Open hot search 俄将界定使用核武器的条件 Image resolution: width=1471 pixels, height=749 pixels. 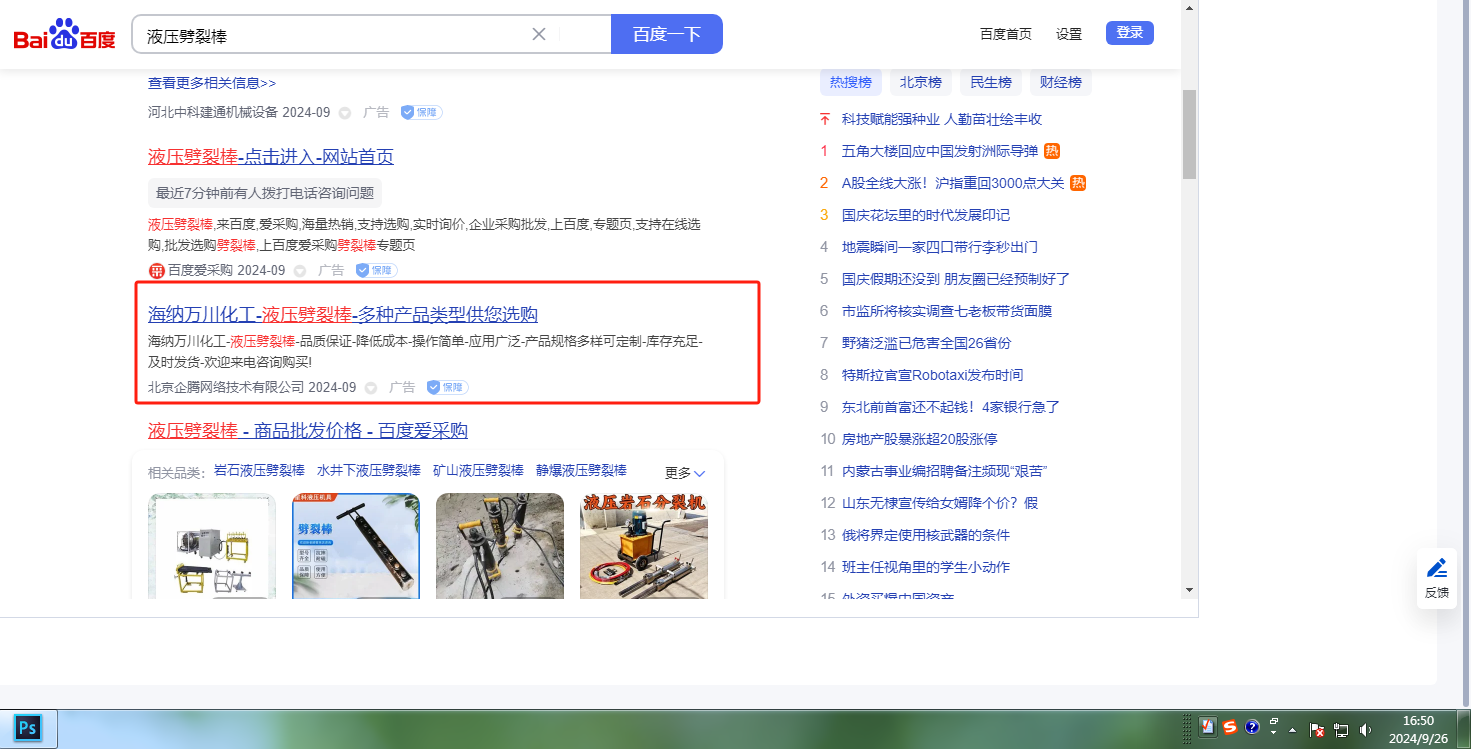[926, 535]
